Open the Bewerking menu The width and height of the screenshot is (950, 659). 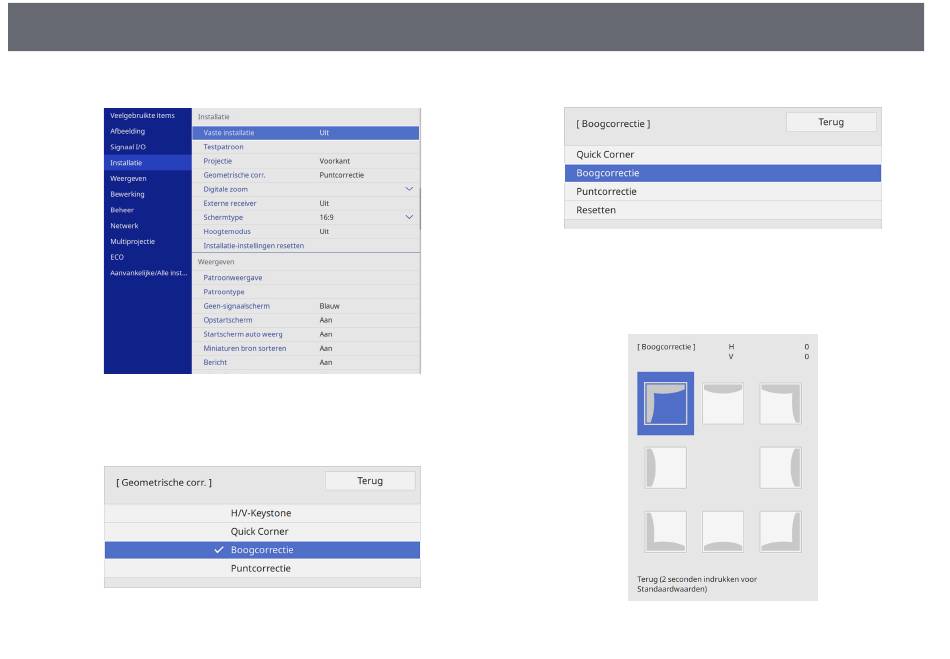pyautogui.click(x=147, y=194)
